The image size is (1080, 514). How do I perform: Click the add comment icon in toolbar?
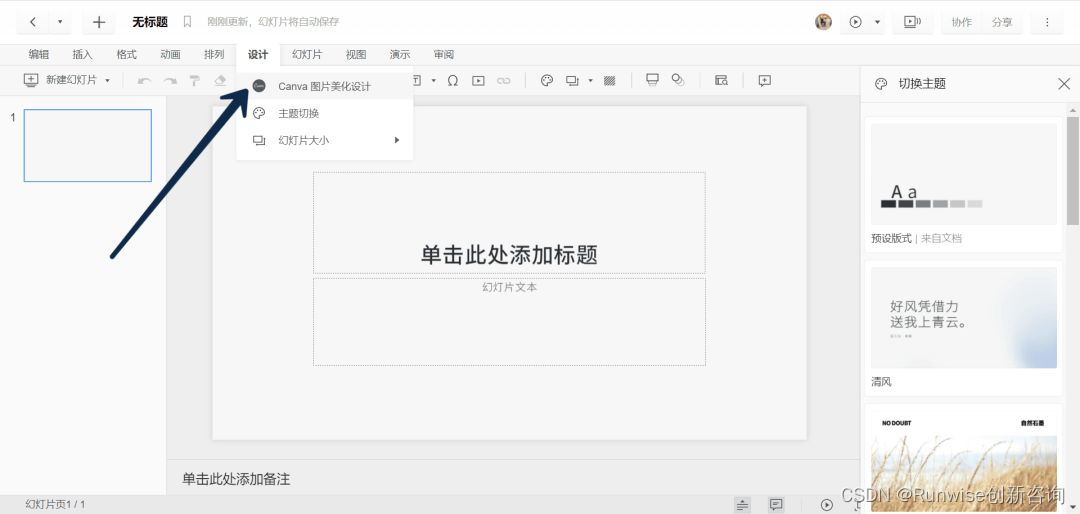765,81
